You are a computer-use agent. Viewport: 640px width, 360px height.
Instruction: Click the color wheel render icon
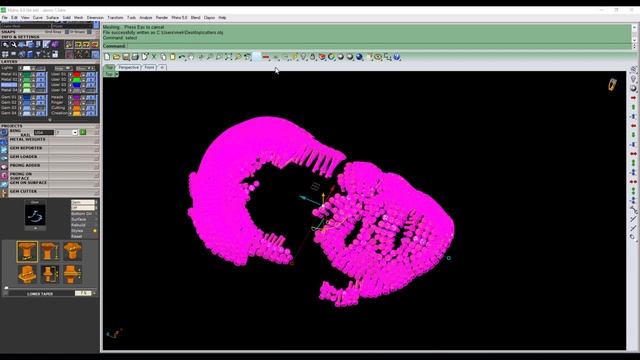331,57
